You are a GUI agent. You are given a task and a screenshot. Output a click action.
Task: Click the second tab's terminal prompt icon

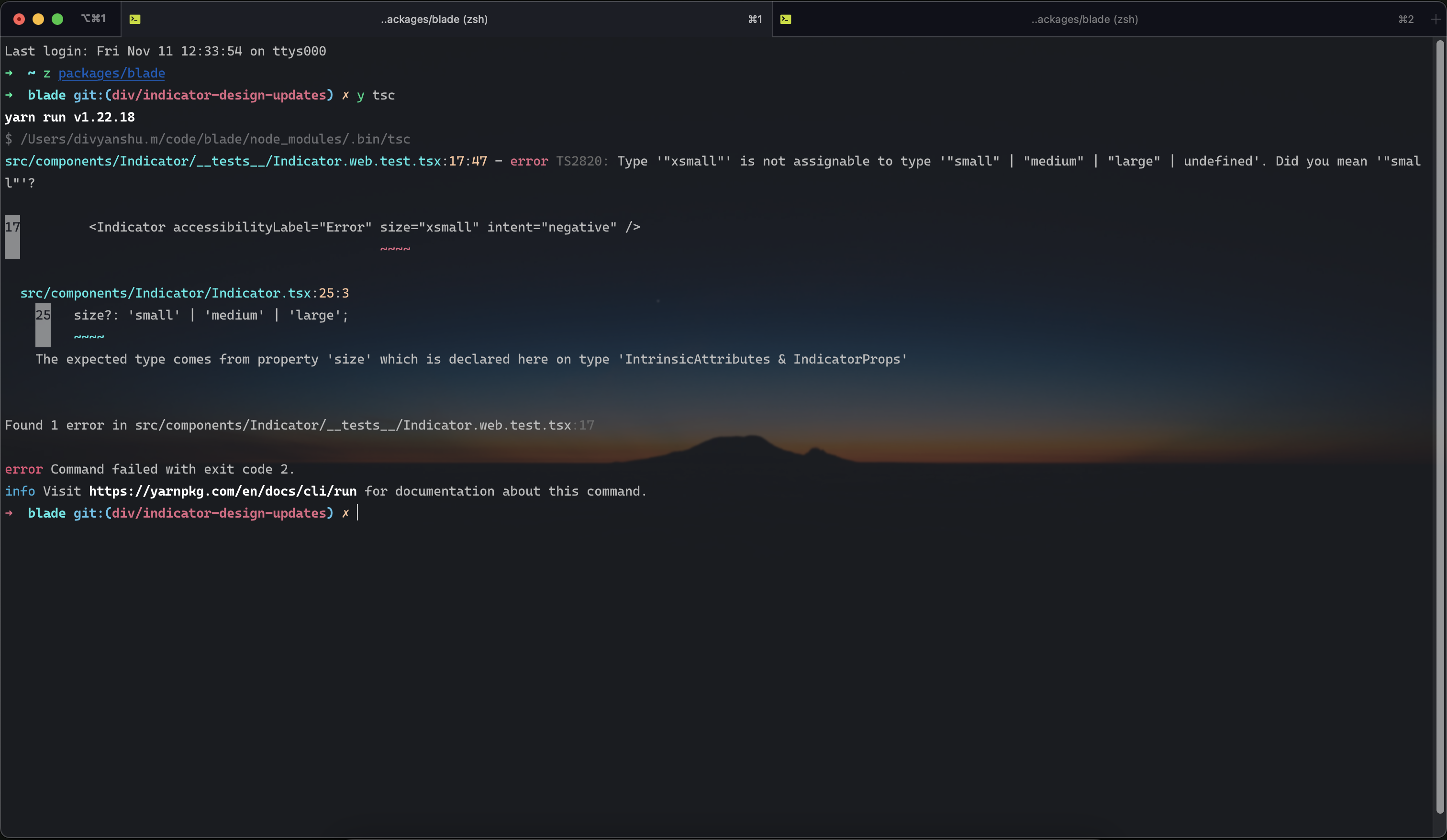pyautogui.click(x=786, y=19)
